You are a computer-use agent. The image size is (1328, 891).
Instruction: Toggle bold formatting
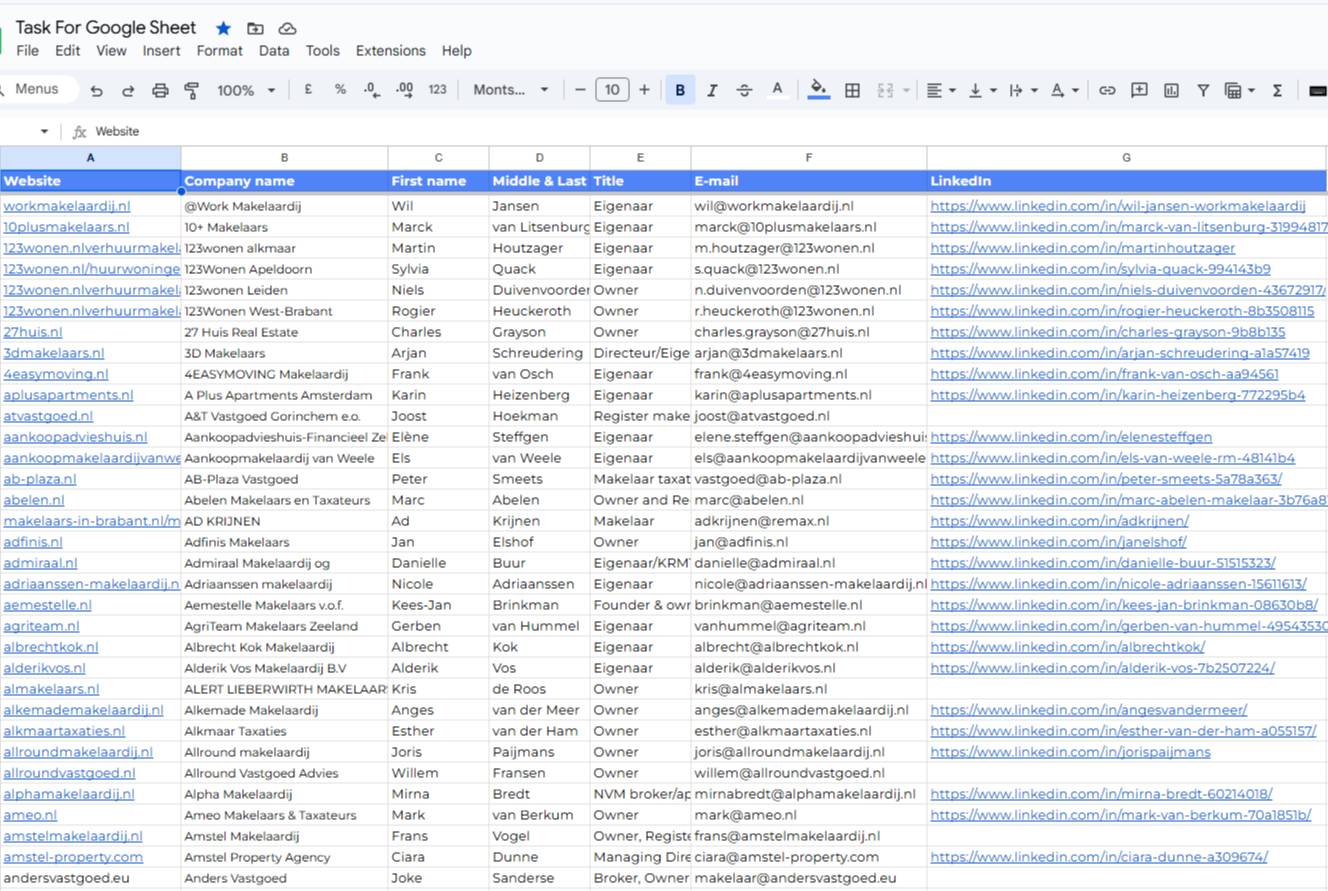click(x=680, y=90)
